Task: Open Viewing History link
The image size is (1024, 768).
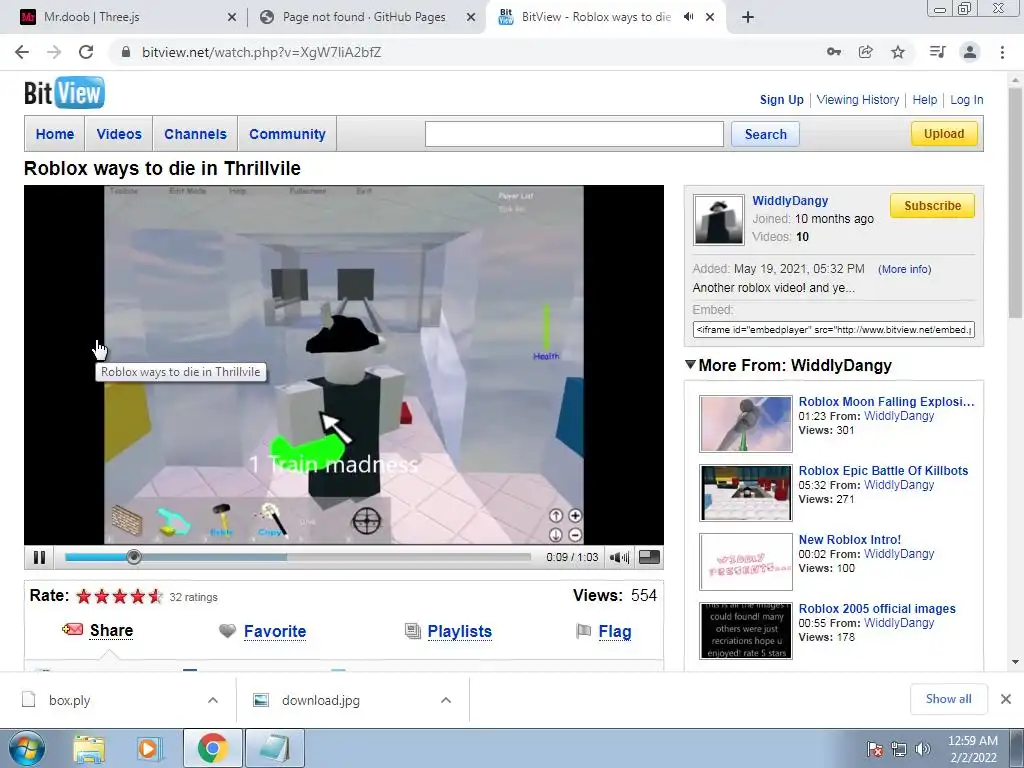Action: click(857, 100)
